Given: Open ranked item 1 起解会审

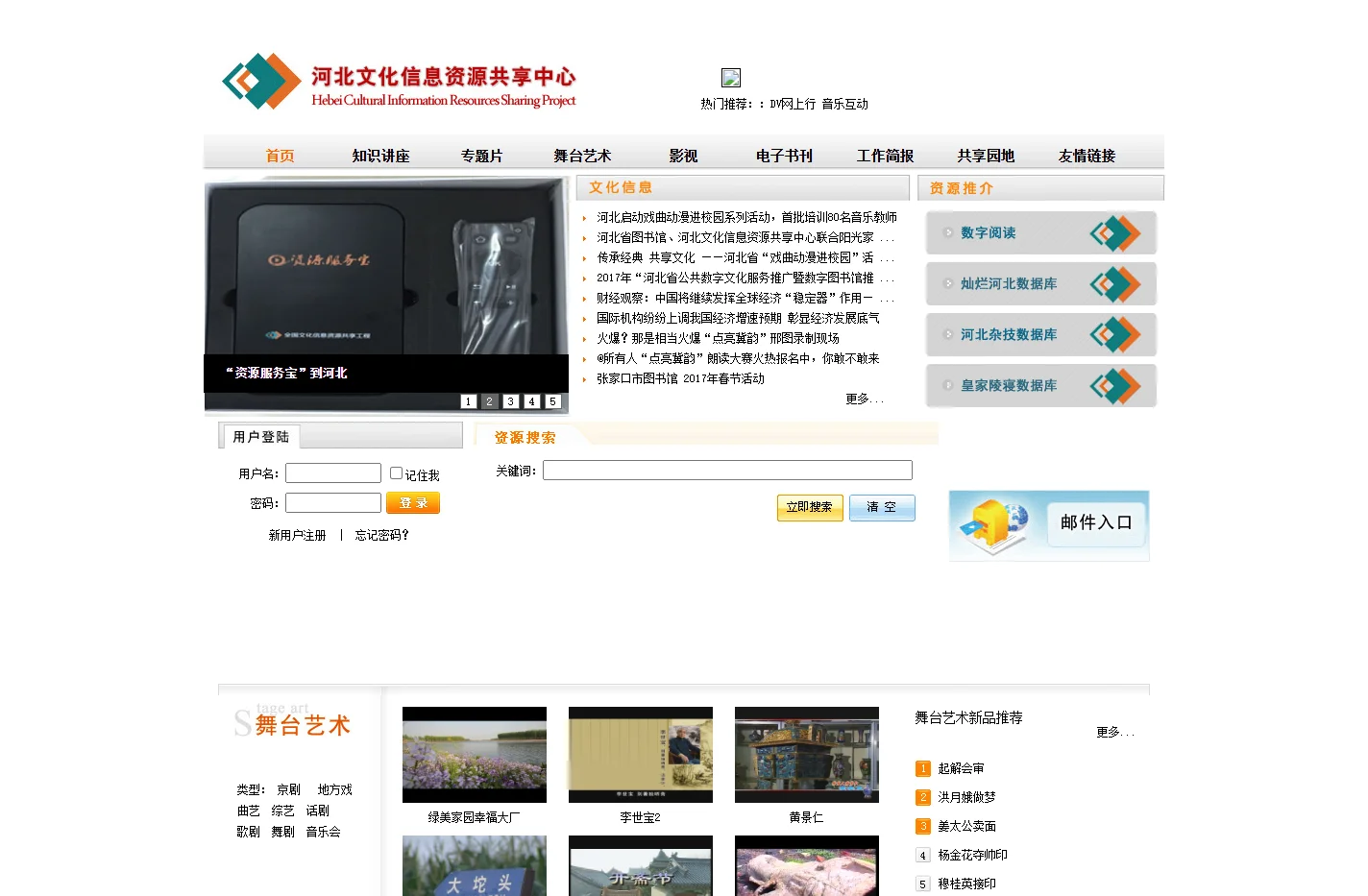Looking at the screenshot, I should (961, 768).
